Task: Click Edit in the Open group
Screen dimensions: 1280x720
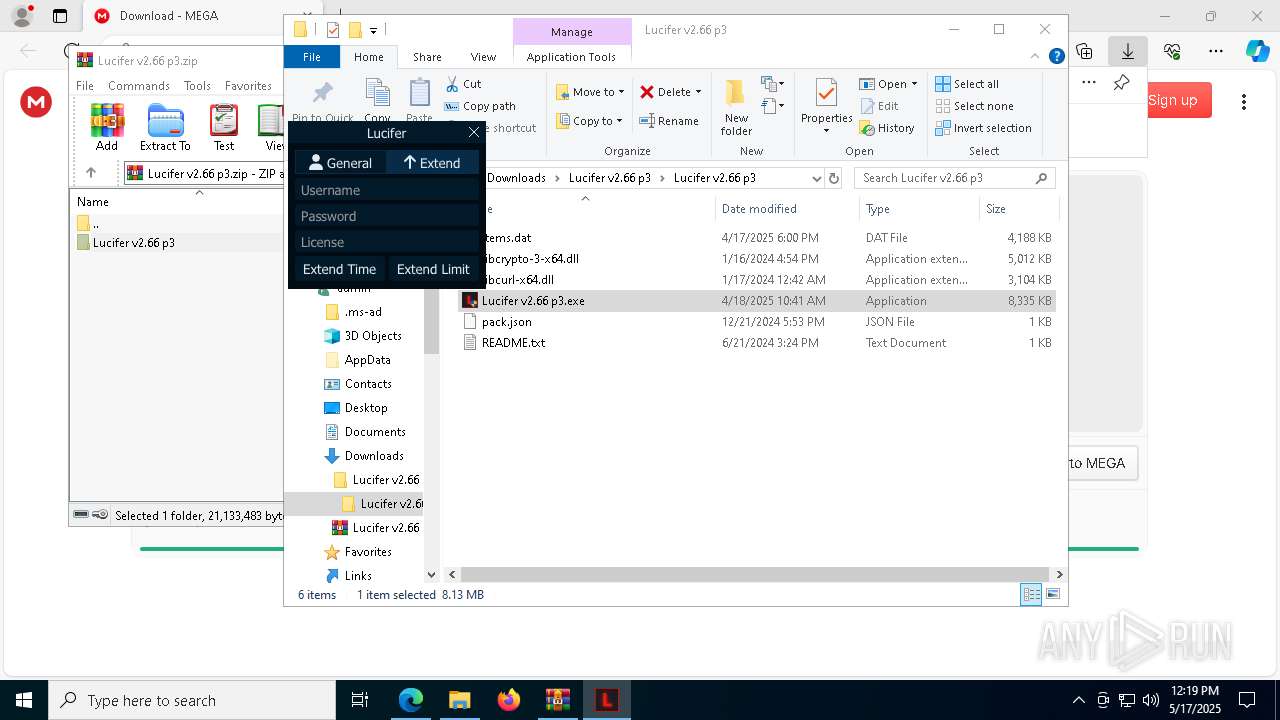Action: click(879, 106)
